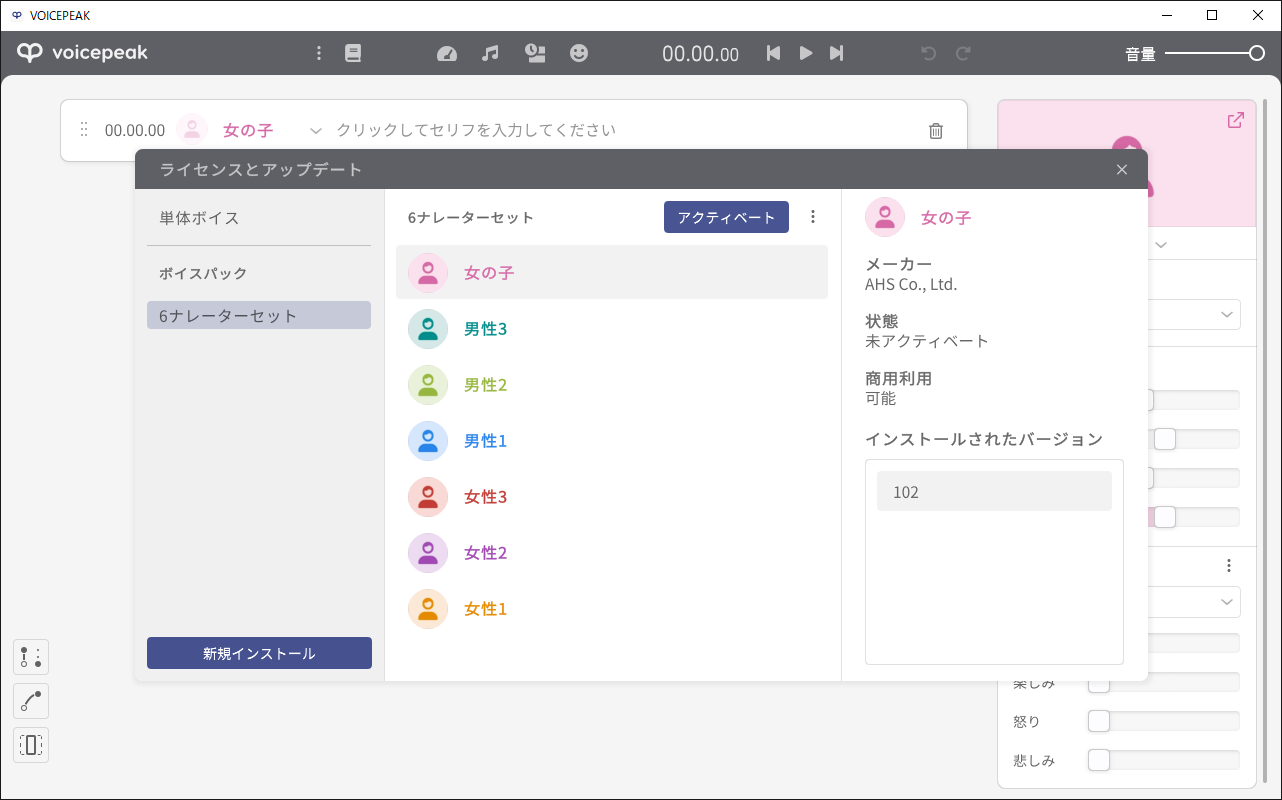Click the redo arrow
This screenshot has width=1282, height=800.
click(964, 53)
